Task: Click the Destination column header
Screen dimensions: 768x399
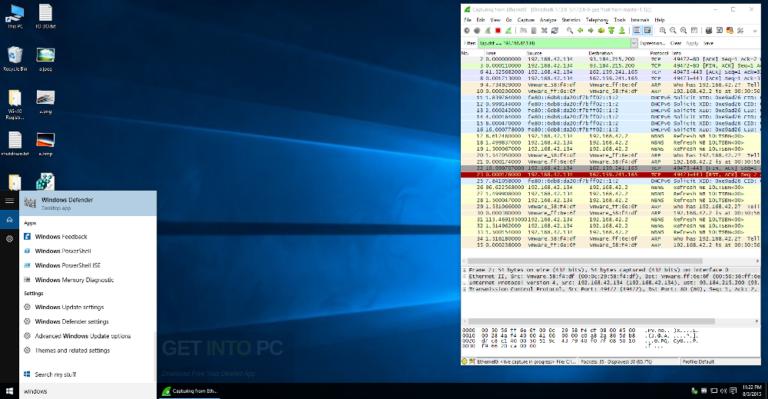Action: 601,53
